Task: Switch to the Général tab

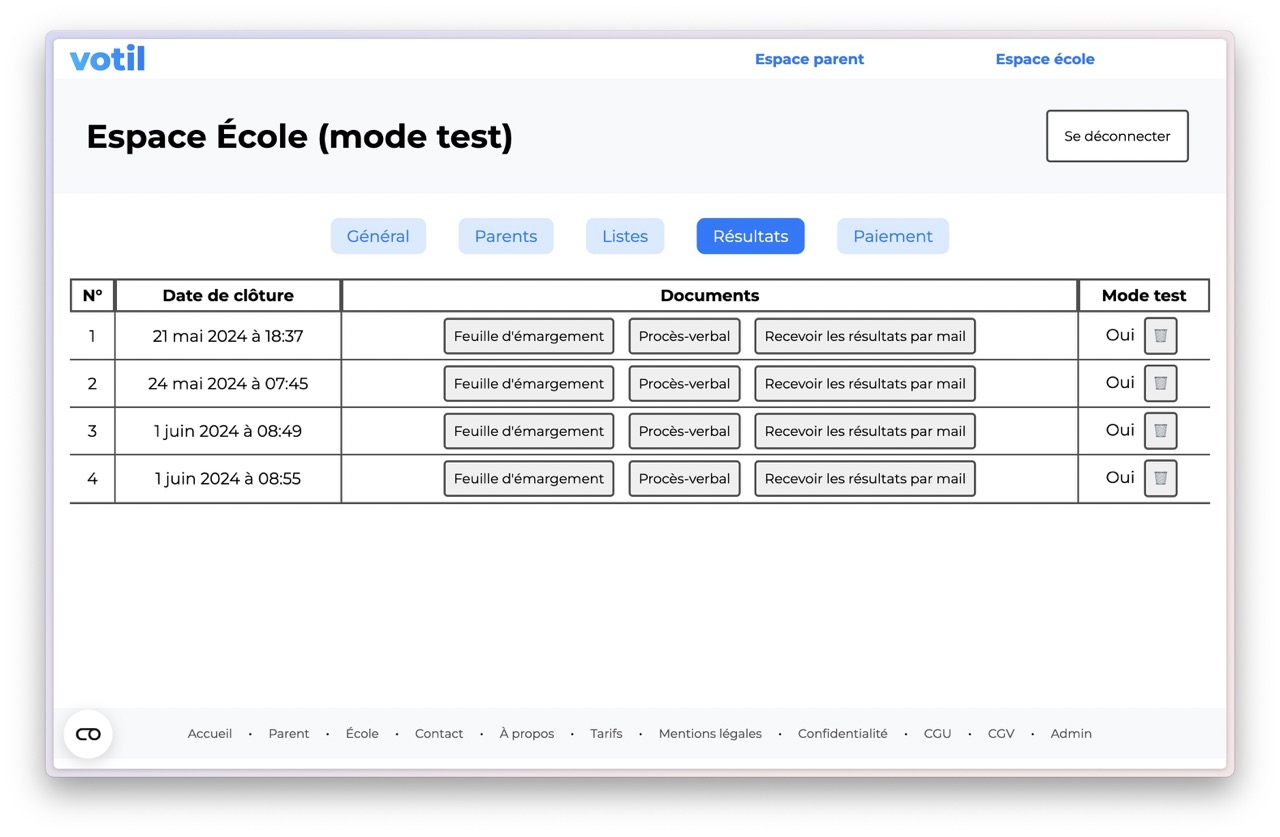Action: 378,236
